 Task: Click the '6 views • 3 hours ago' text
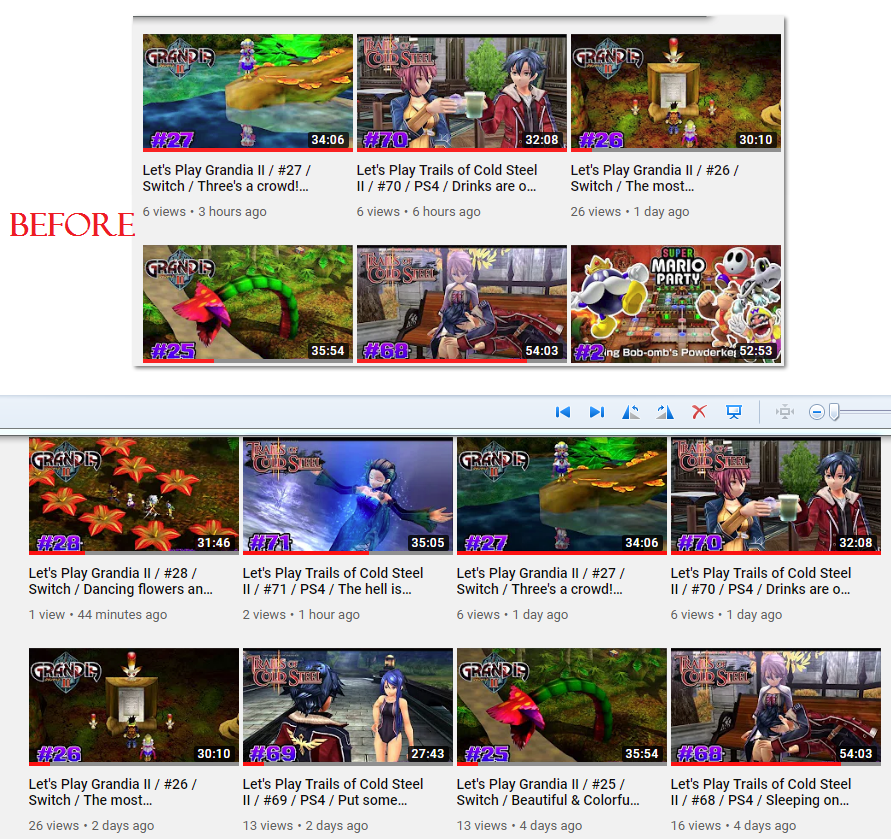205,211
